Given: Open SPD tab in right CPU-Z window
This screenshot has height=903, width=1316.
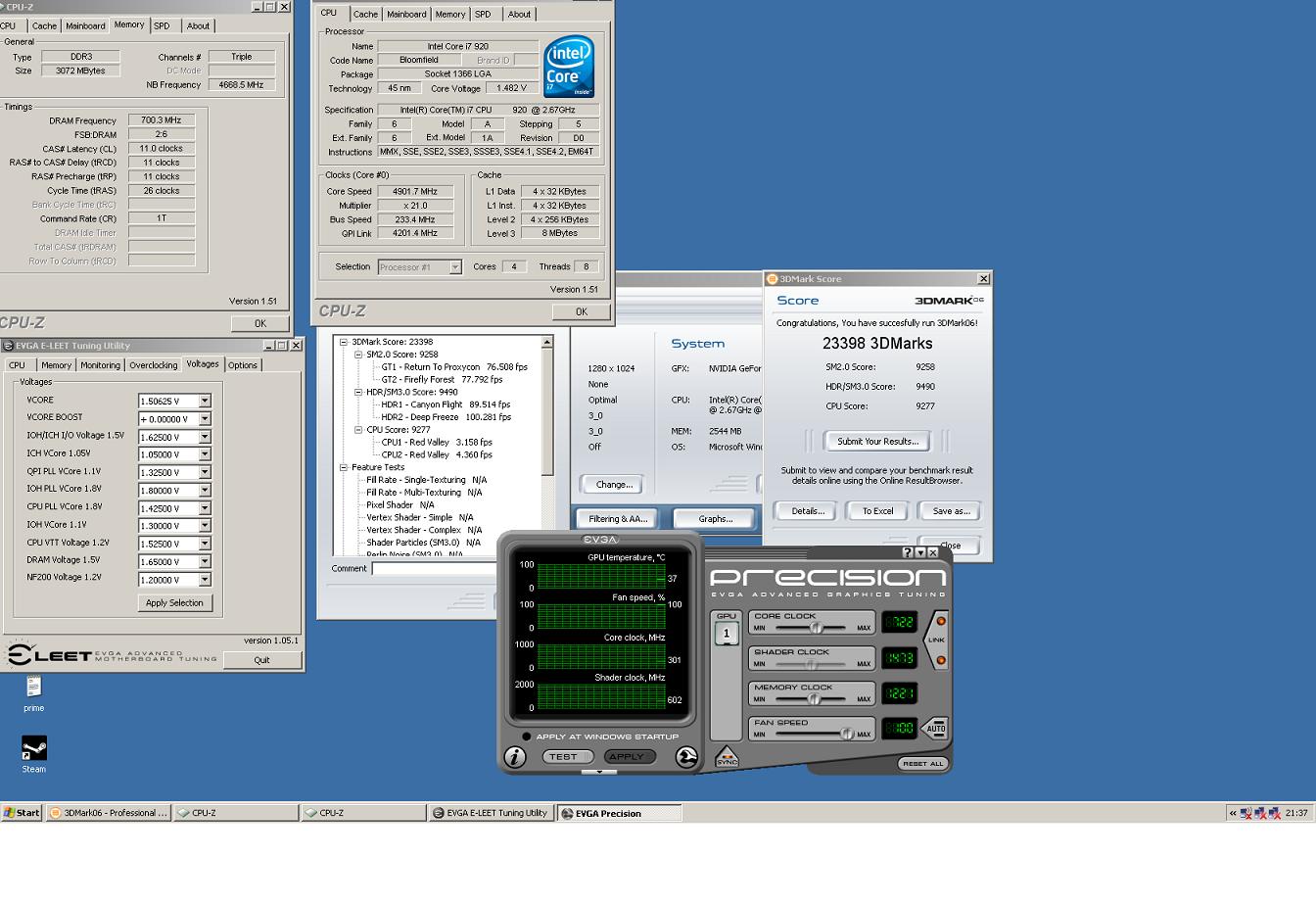Looking at the screenshot, I should click(483, 14).
